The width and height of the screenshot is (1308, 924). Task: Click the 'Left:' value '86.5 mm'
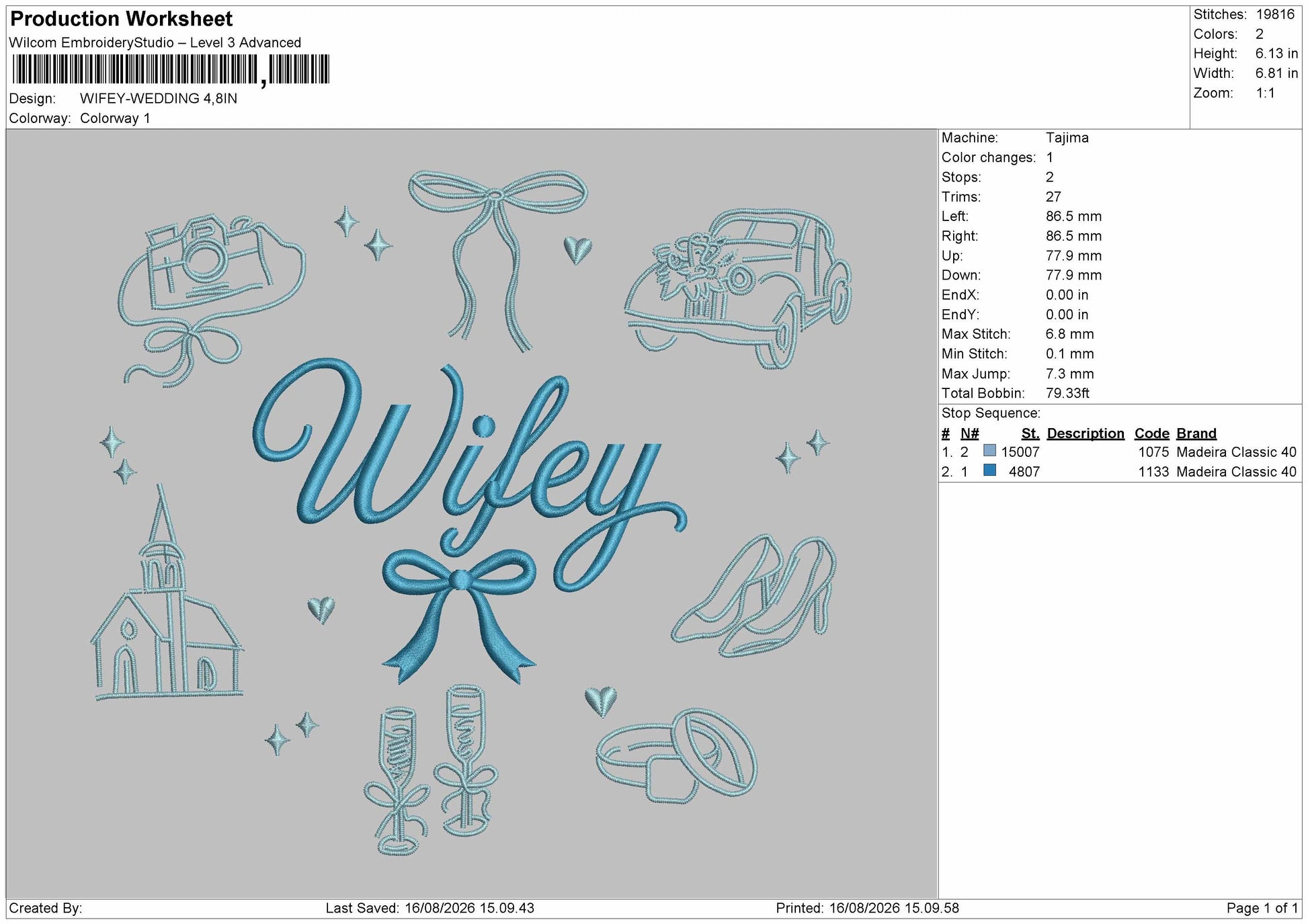tap(1073, 216)
